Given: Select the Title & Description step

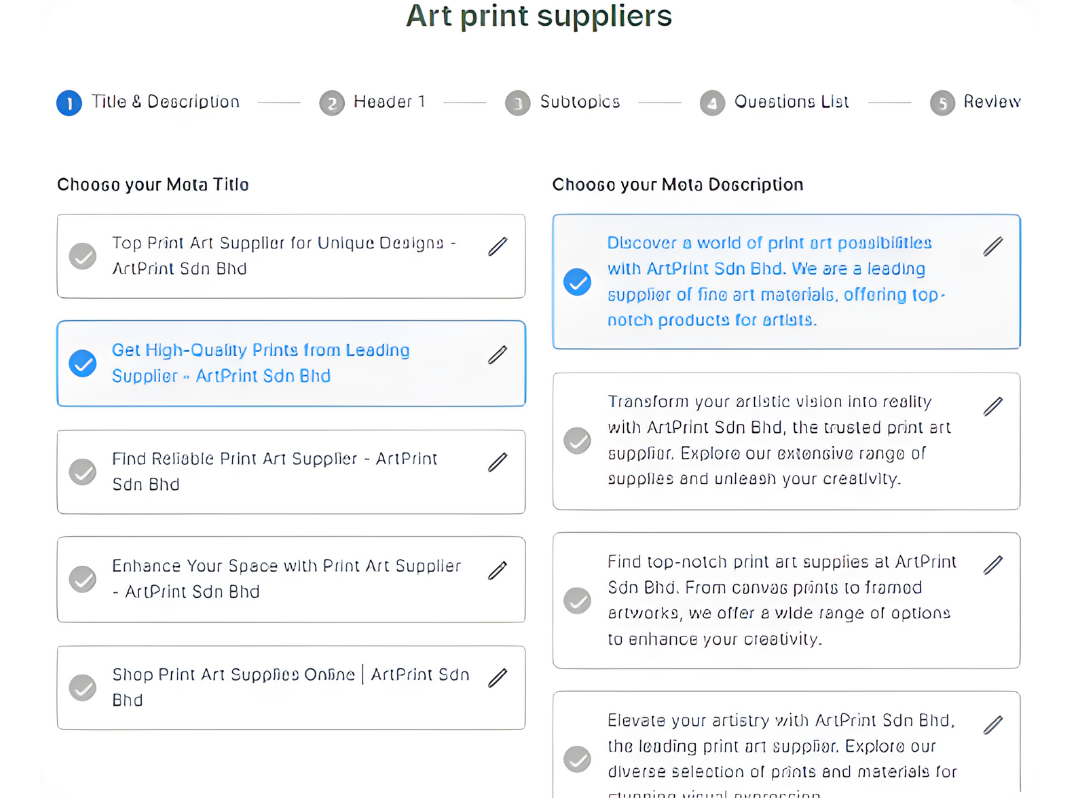Looking at the screenshot, I should tap(148, 103).
